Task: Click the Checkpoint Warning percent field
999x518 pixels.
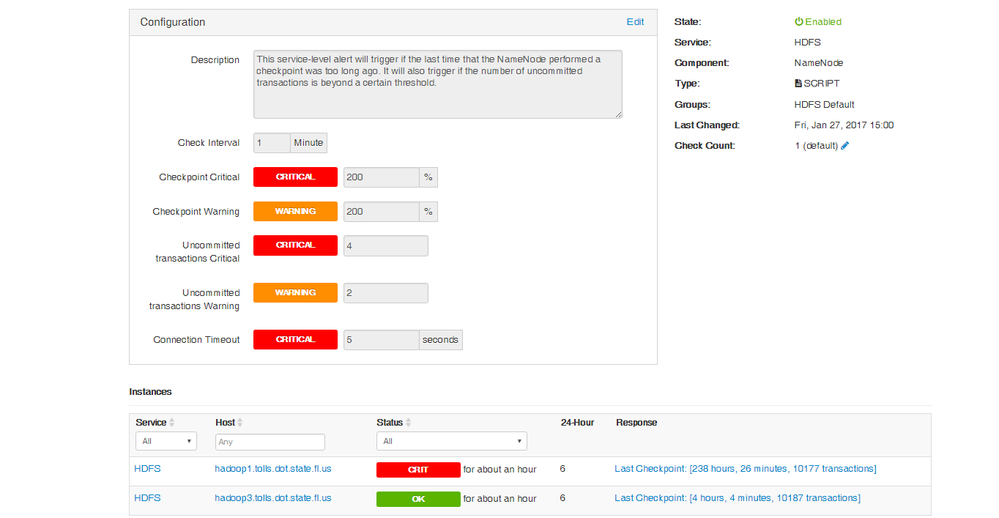Action: click(381, 212)
